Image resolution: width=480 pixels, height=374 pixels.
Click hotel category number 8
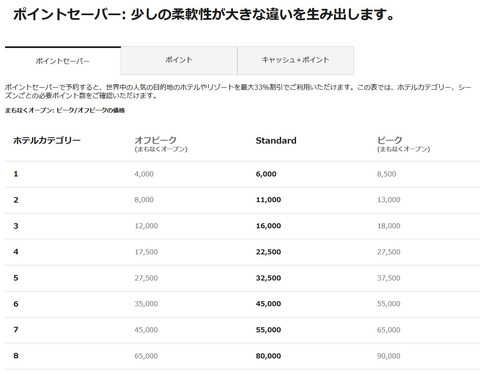pos(16,356)
